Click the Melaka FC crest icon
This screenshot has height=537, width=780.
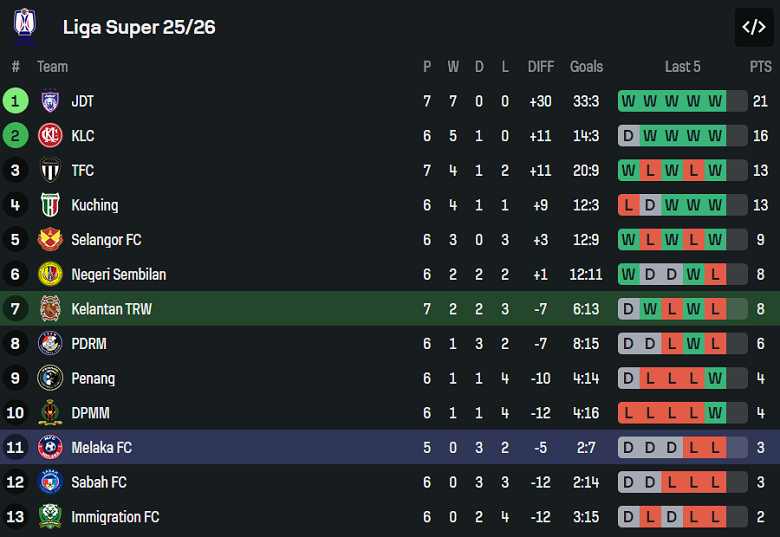[50, 447]
